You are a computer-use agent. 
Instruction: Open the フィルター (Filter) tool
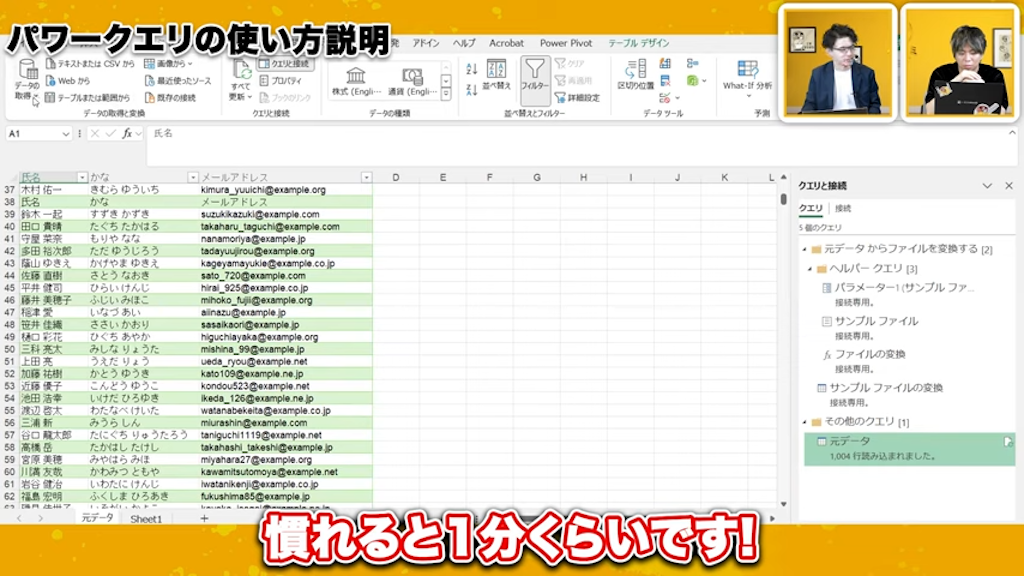[535, 80]
